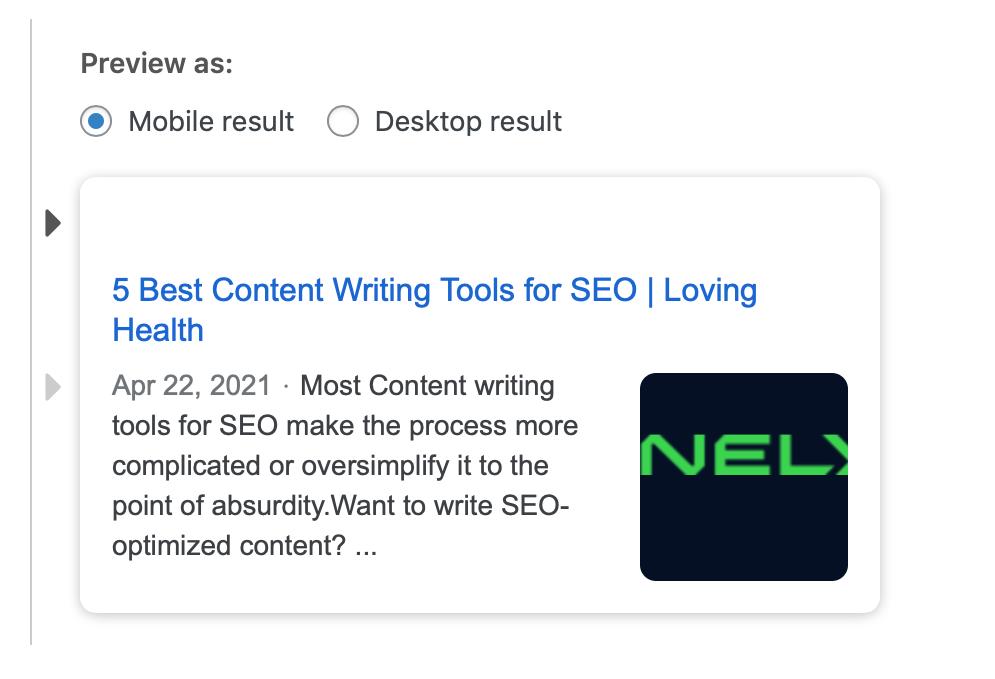Click the "Preview as:" heading
Image resolution: width=995 pixels, height=679 pixels.
156,64
